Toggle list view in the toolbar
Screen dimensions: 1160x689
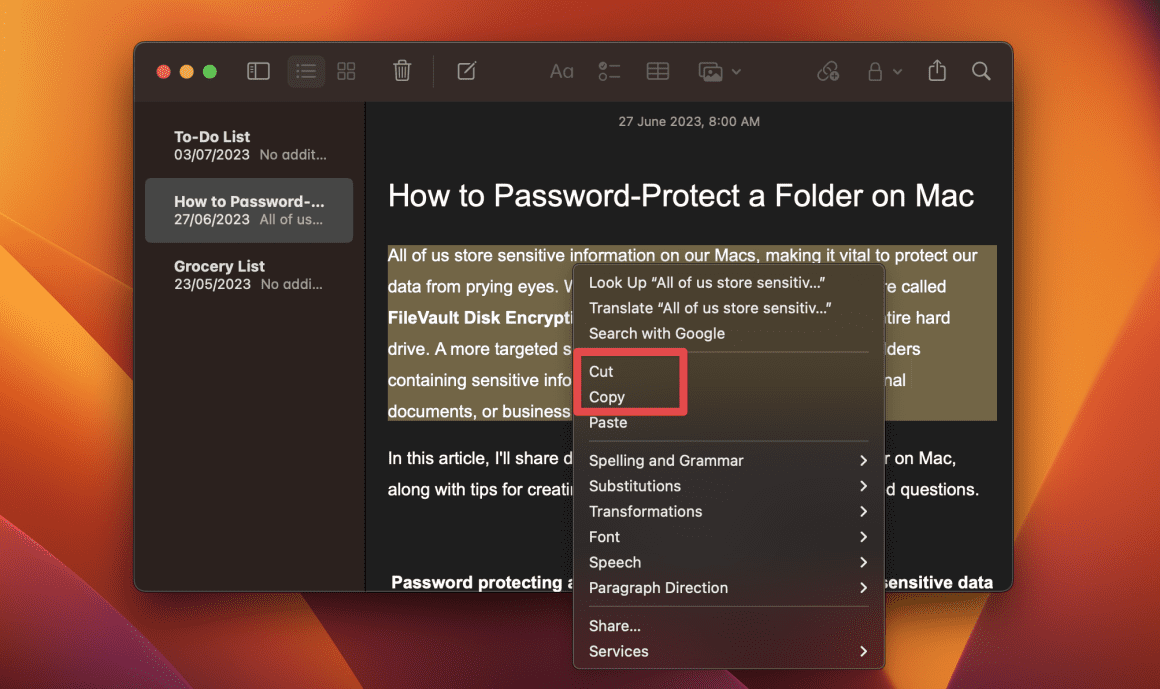306,71
